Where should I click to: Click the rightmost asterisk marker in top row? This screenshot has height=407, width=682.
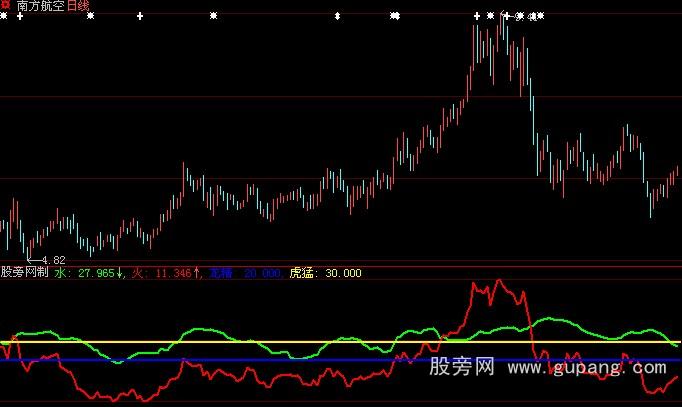pyautogui.click(x=541, y=17)
